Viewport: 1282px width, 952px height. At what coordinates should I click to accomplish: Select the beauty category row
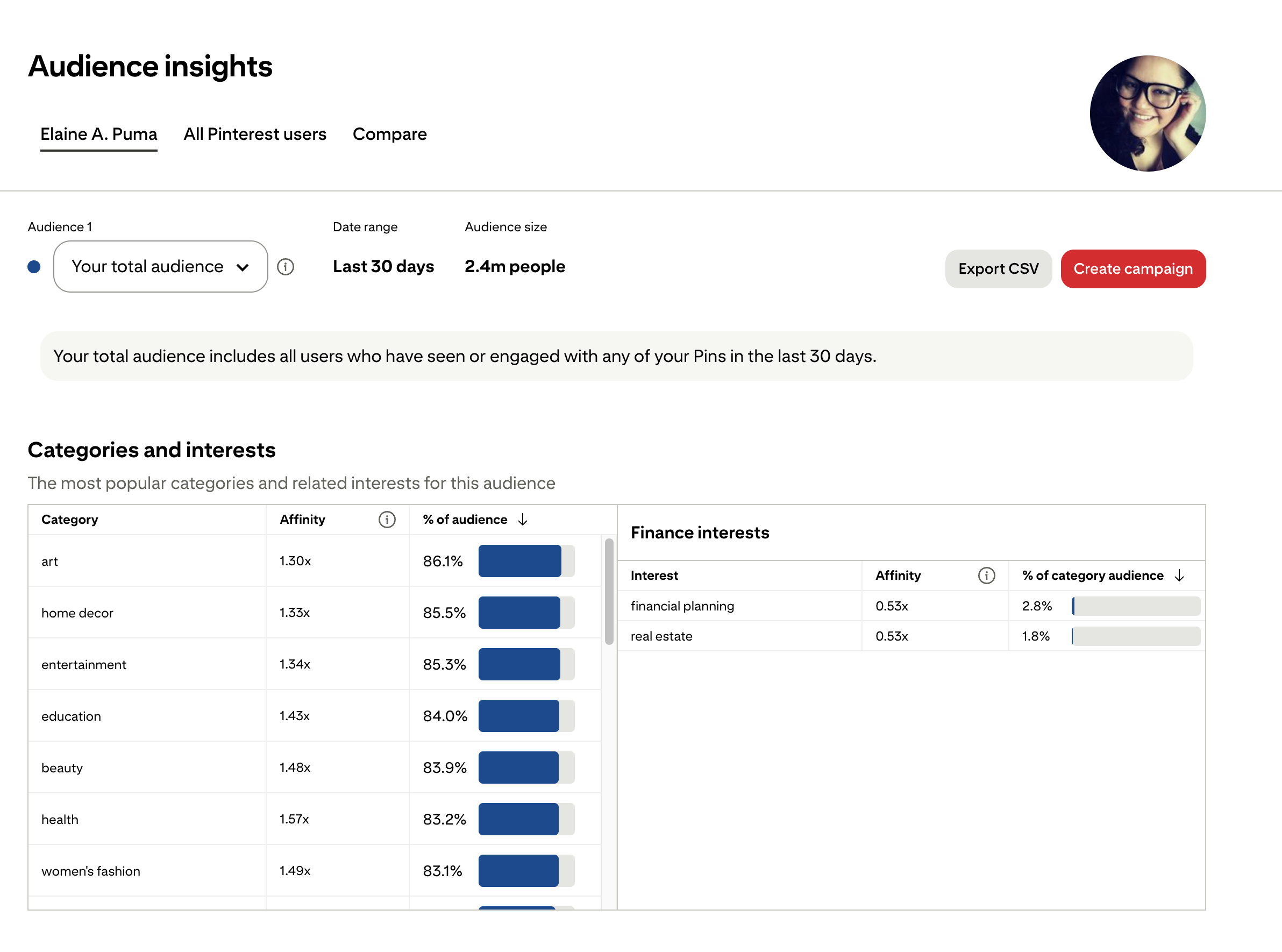click(x=314, y=768)
